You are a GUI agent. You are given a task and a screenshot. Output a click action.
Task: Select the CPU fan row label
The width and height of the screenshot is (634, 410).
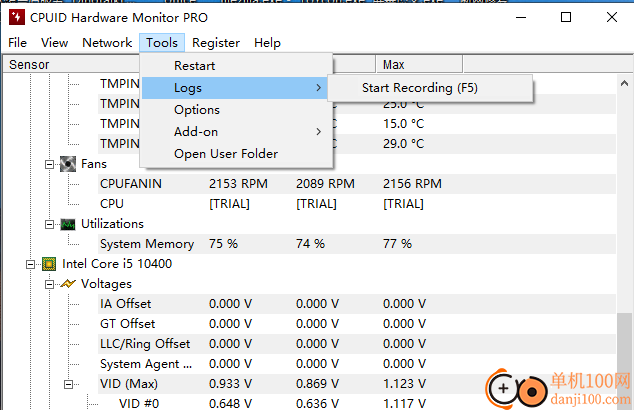(x=112, y=204)
